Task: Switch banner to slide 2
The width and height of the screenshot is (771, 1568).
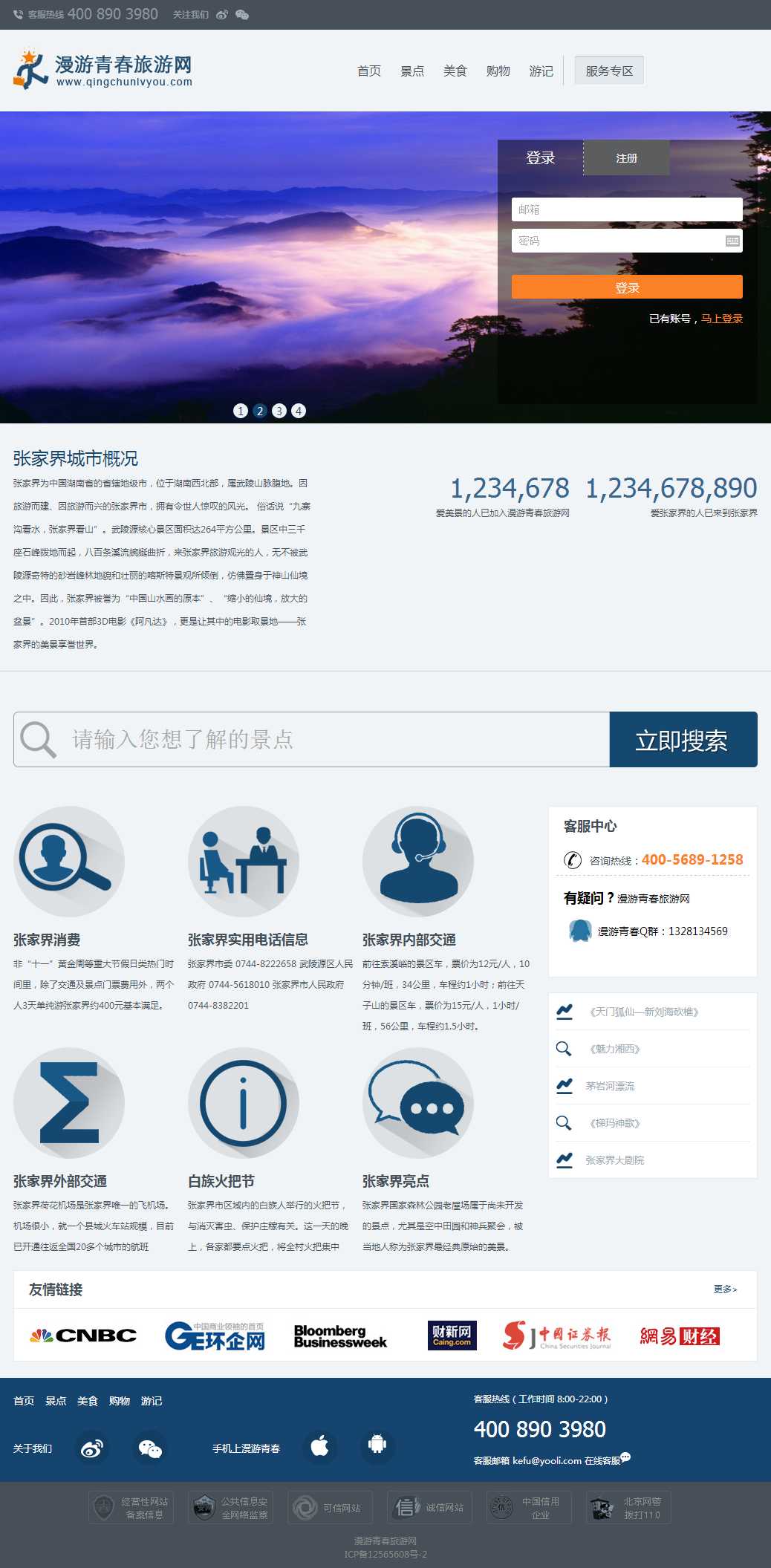Action: (x=260, y=411)
